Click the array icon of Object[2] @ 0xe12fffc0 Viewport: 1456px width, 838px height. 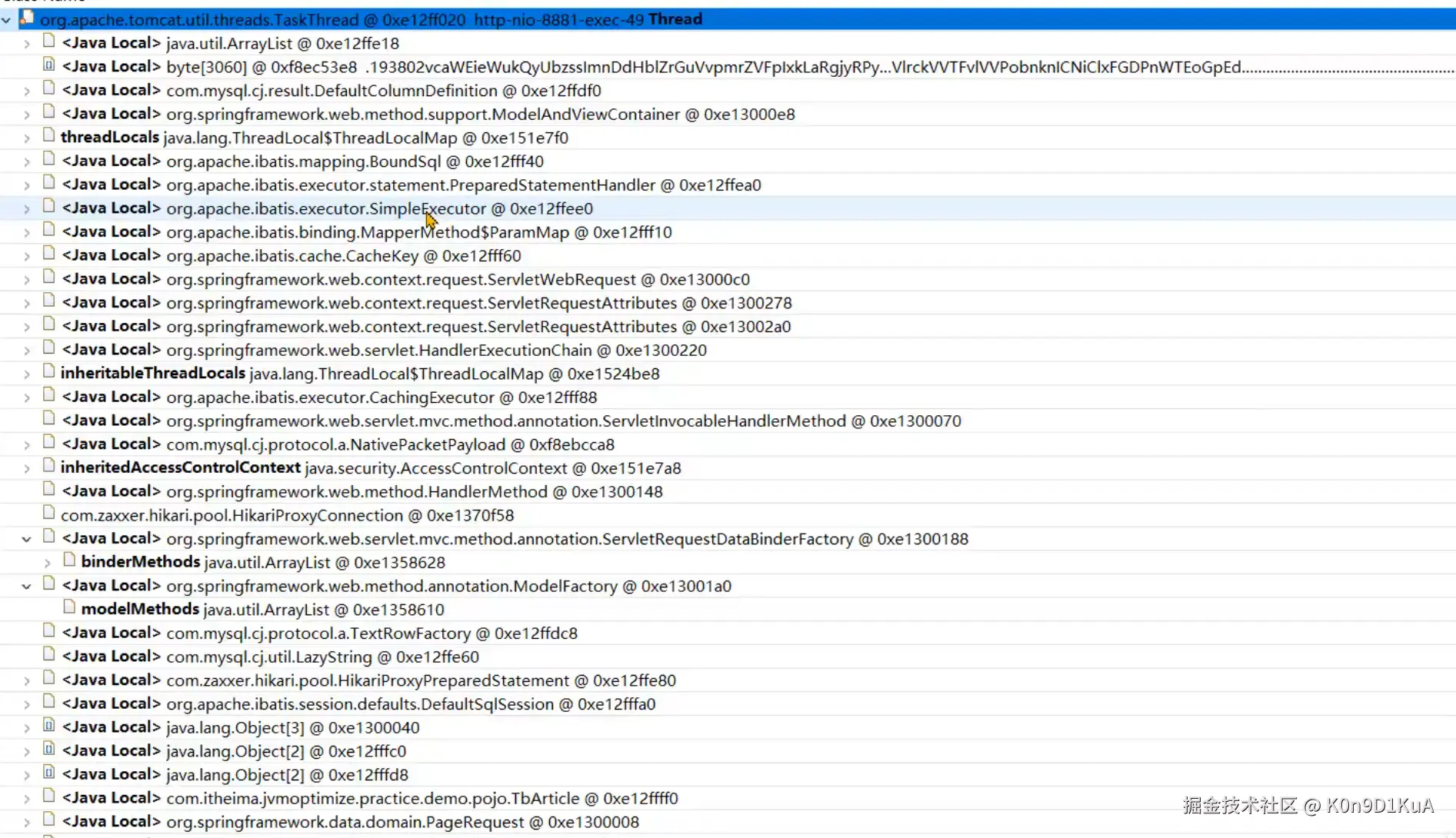pyautogui.click(x=48, y=749)
